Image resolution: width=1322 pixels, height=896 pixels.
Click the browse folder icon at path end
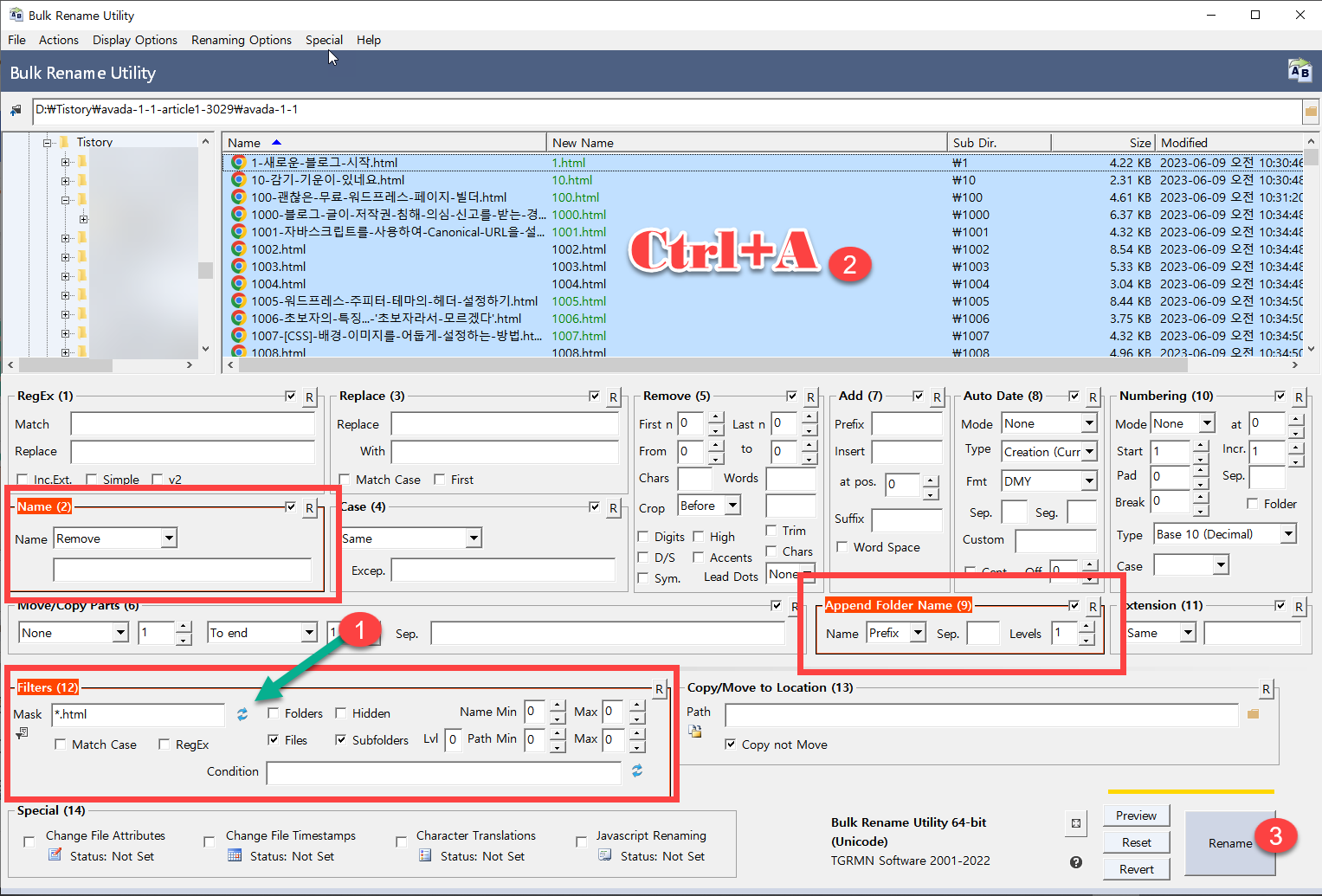click(1311, 112)
